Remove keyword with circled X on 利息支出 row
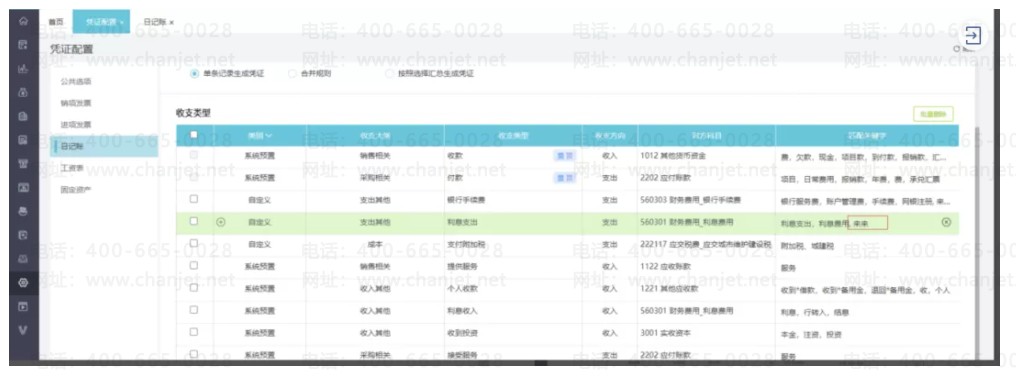Image resolution: width=1016 pixels, height=379 pixels. (946, 222)
